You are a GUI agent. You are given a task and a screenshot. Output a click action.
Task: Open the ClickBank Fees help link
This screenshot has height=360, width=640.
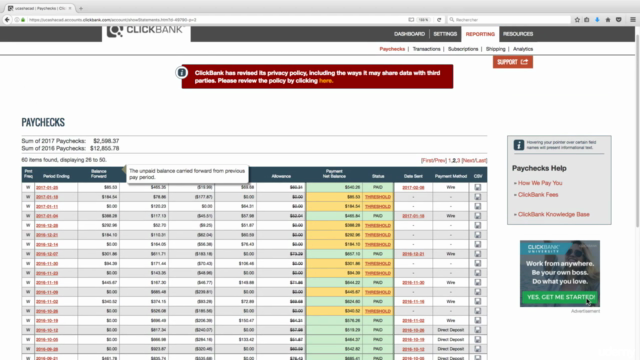[538, 195]
